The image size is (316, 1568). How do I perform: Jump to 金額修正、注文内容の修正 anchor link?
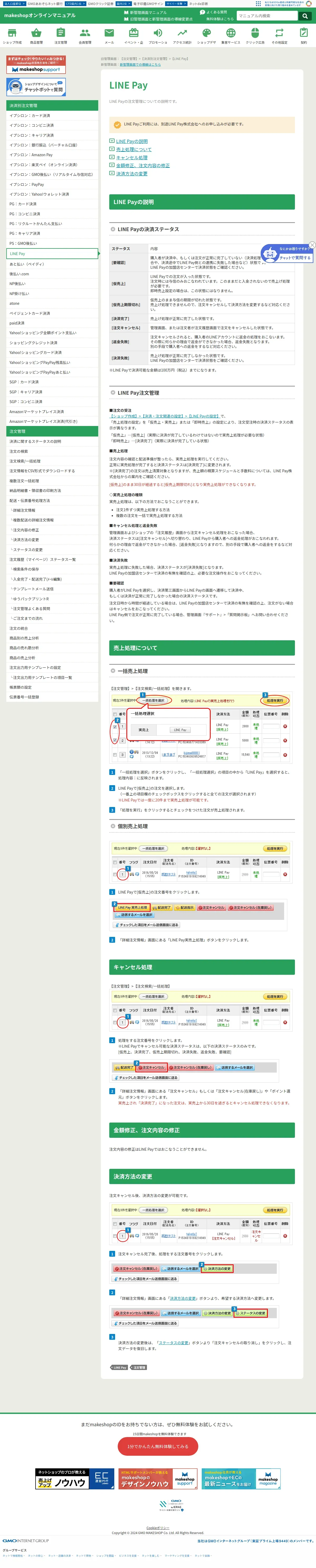pos(143,166)
